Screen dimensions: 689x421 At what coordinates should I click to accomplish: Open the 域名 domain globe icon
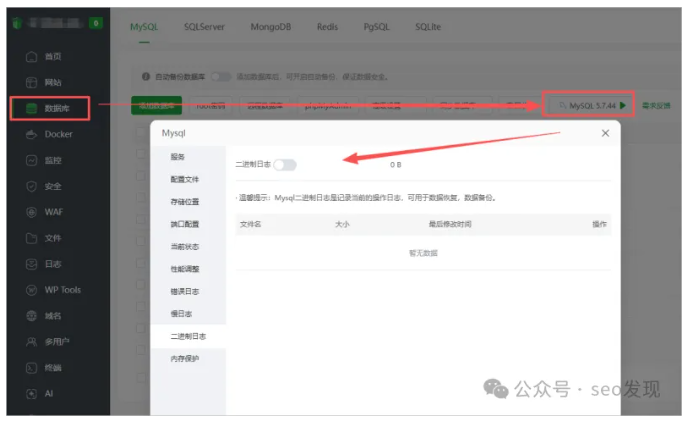click(x=32, y=316)
